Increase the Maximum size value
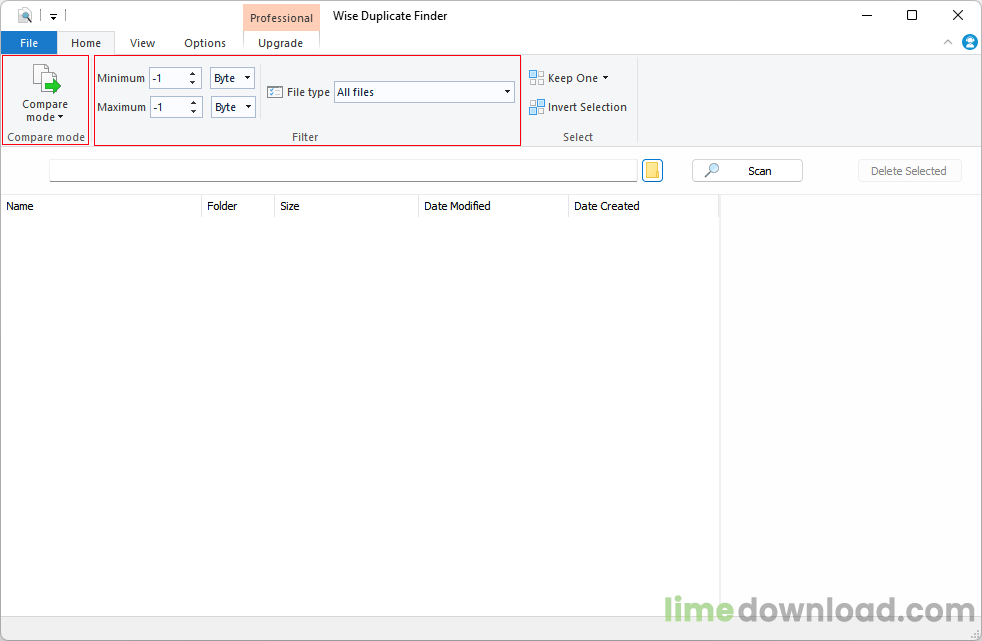The width and height of the screenshot is (982, 641). tap(194, 103)
